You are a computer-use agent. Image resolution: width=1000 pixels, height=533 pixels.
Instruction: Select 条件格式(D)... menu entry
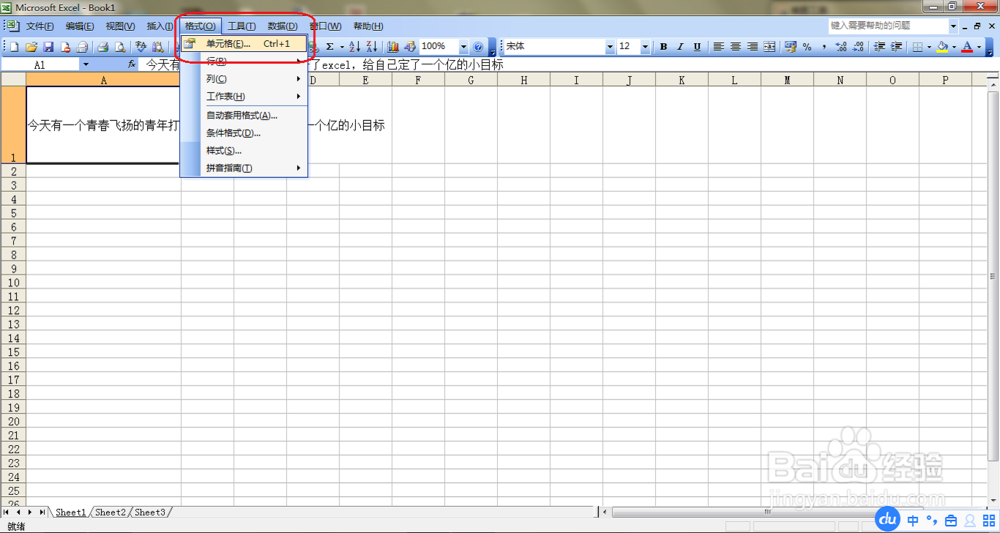click(x=244, y=133)
